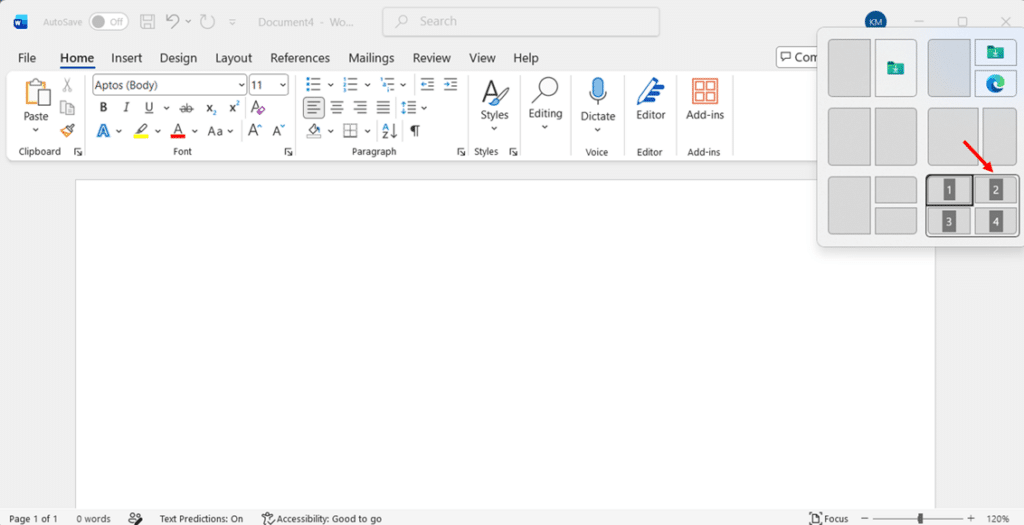Select the Format Painter brush
The width and height of the screenshot is (1024, 525).
pyautogui.click(x=67, y=131)
